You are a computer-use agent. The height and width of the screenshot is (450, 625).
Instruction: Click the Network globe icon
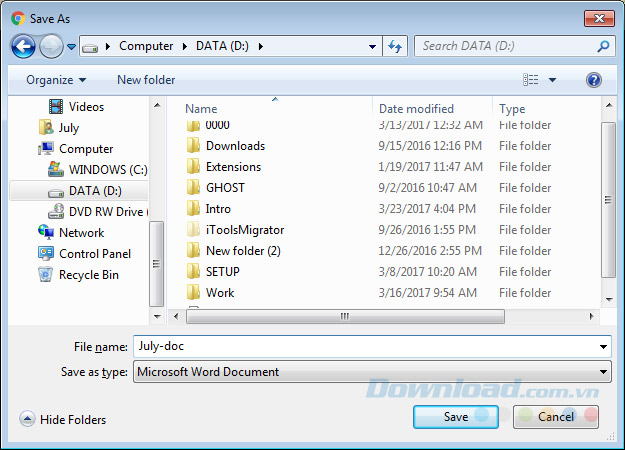click(x=46, y=232)
